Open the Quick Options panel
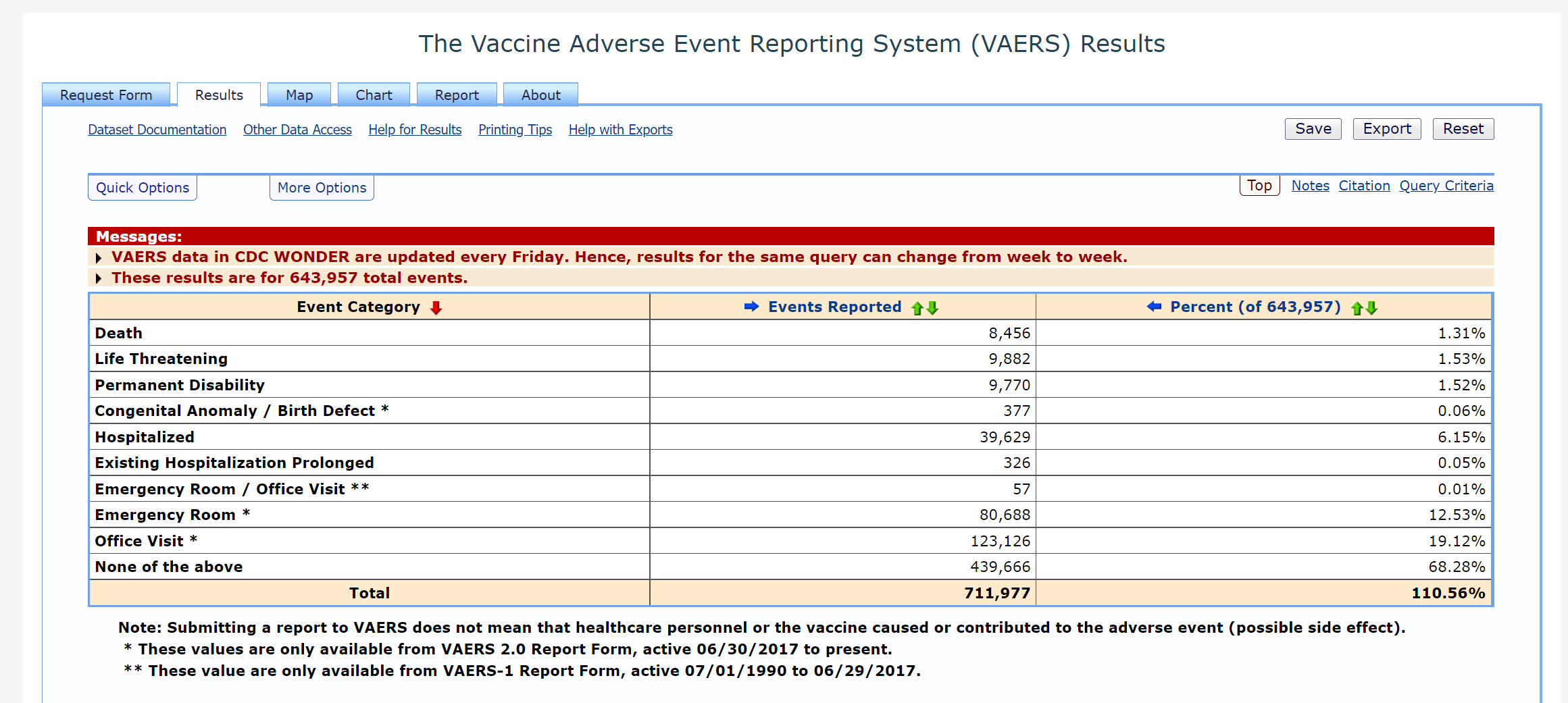The image size is (1568, 703). click(143, 188)
